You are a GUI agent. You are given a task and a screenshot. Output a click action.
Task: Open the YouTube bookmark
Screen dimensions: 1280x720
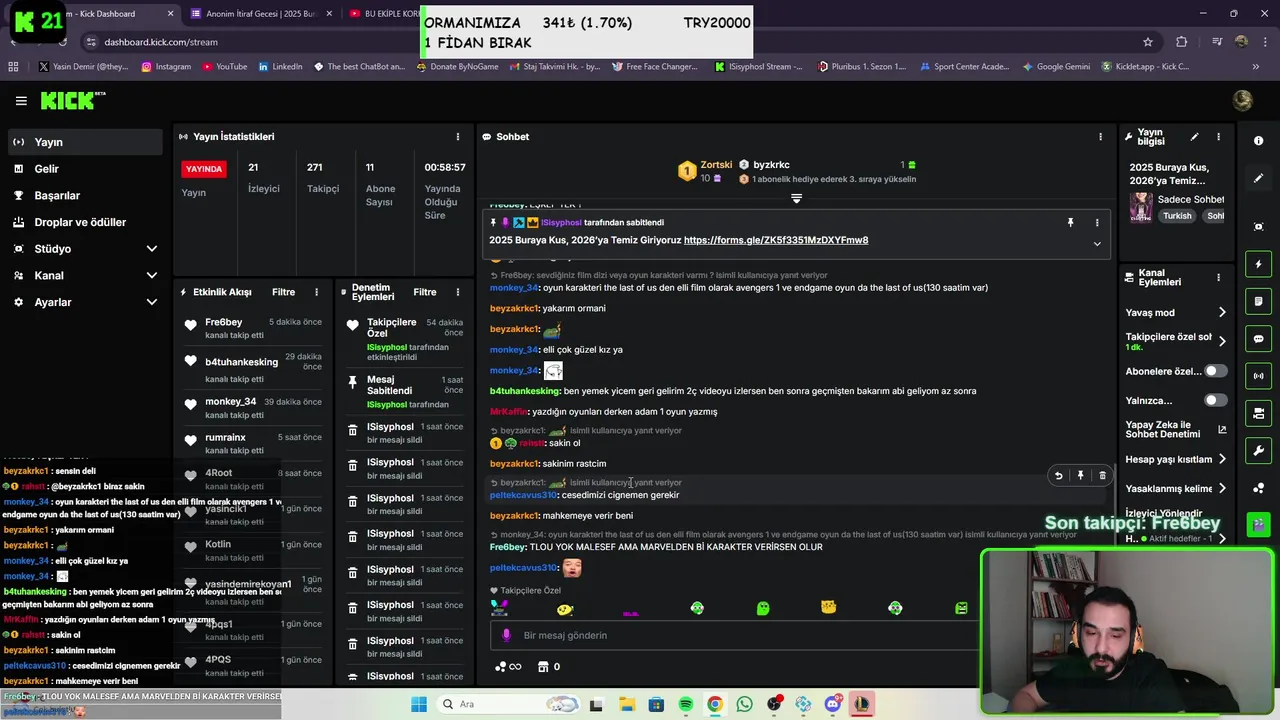225,67
